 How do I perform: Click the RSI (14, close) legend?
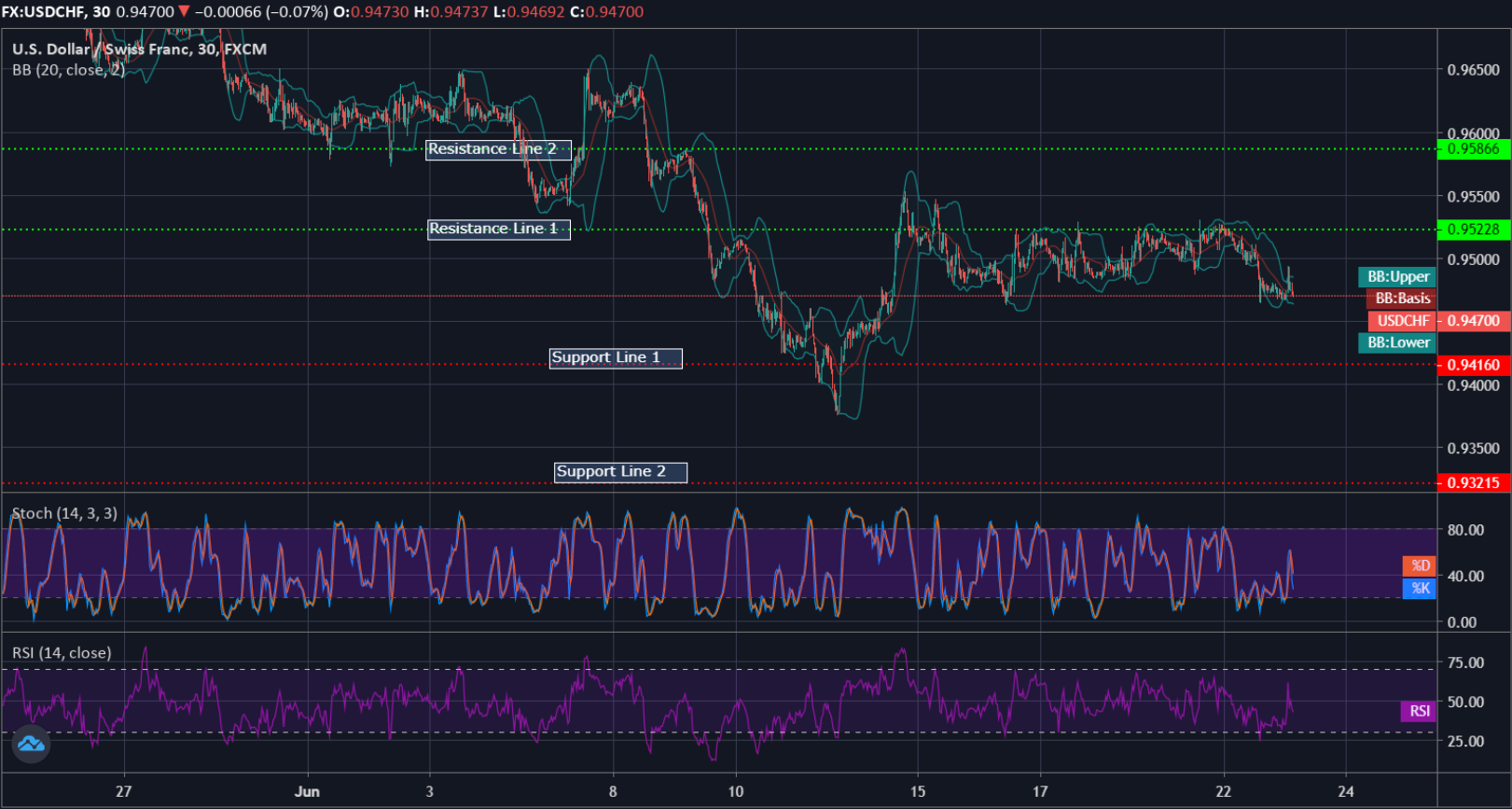[62, 653]
